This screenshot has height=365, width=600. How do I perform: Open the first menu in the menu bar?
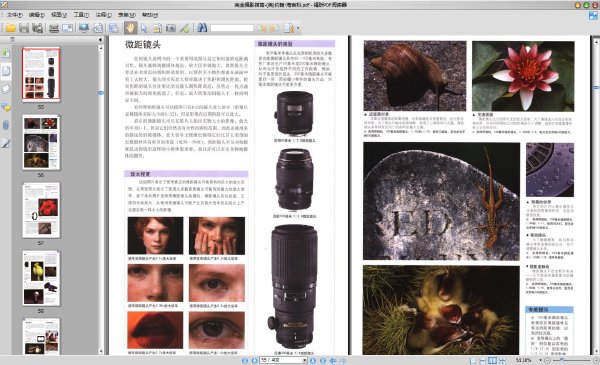(15, 15)
